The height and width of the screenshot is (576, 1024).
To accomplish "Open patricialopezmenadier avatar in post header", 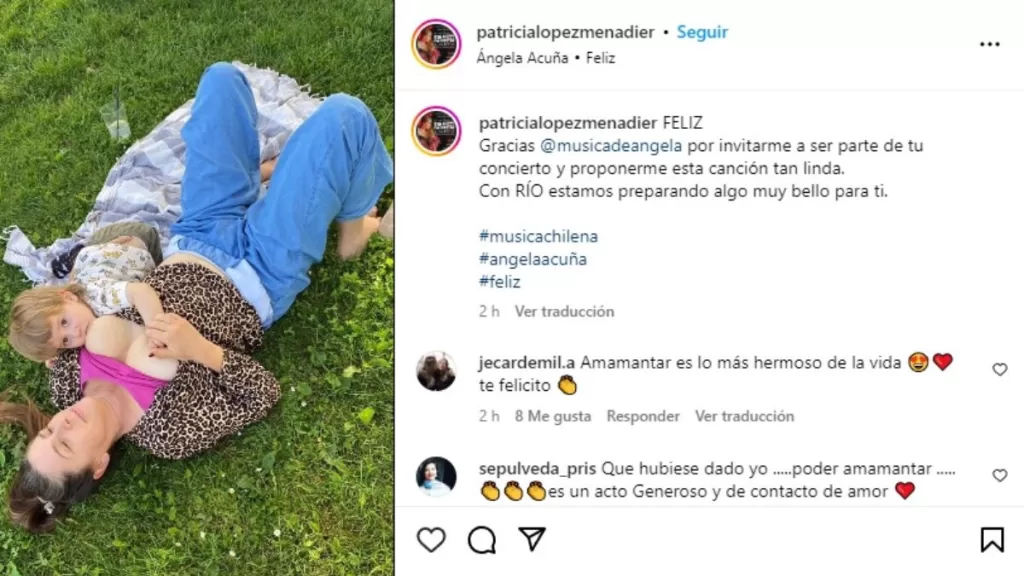I will pos(436,44).
